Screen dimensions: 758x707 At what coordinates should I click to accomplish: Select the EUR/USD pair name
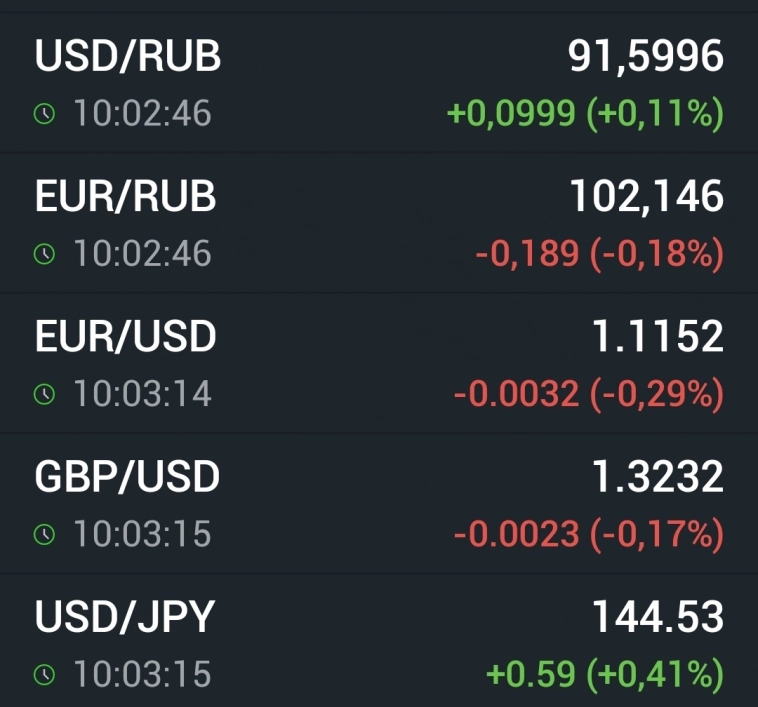(x=126, y=337)
